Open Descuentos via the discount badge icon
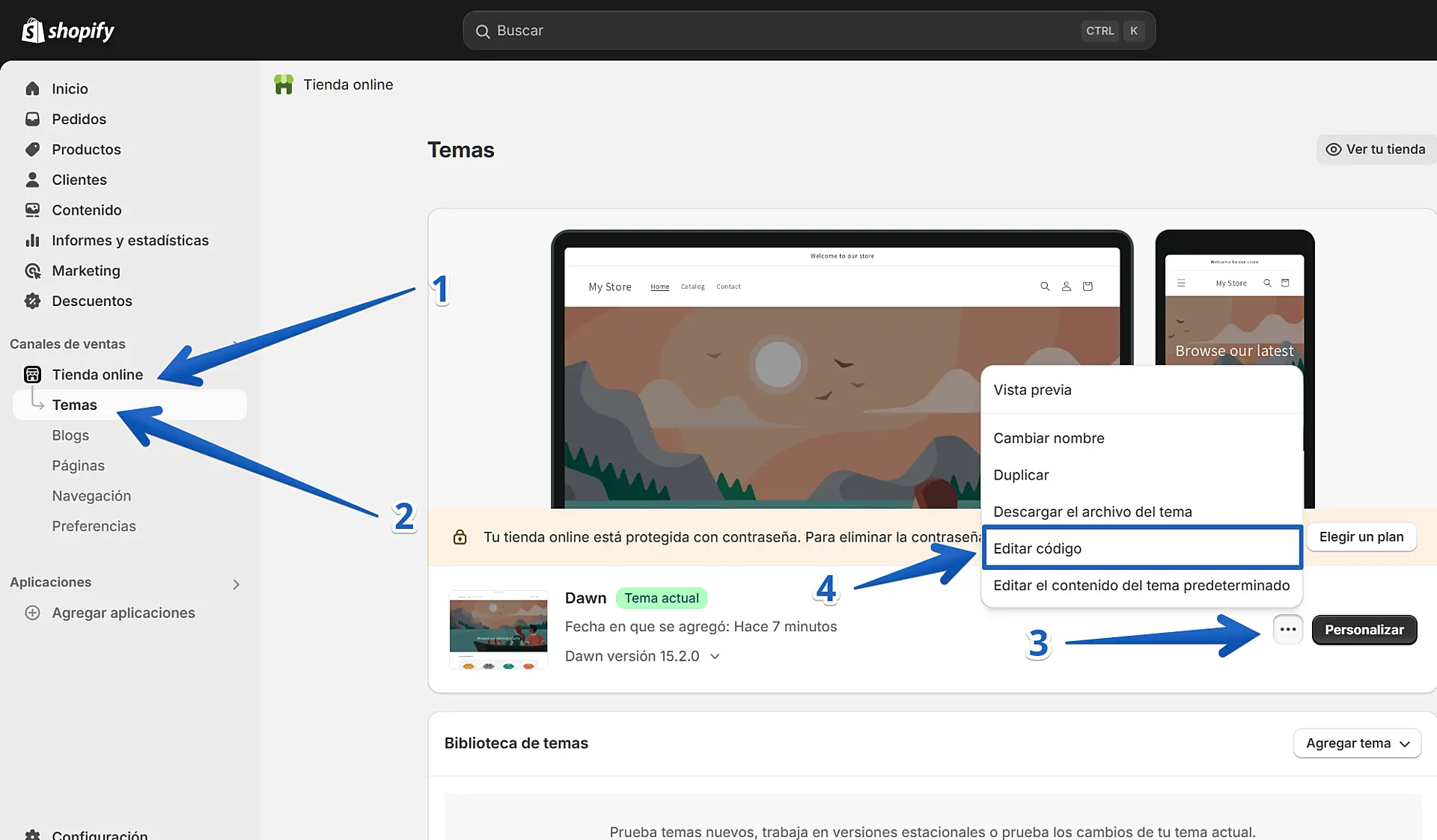The height and width of the screenshot is (840, 1437). (32, 301)
